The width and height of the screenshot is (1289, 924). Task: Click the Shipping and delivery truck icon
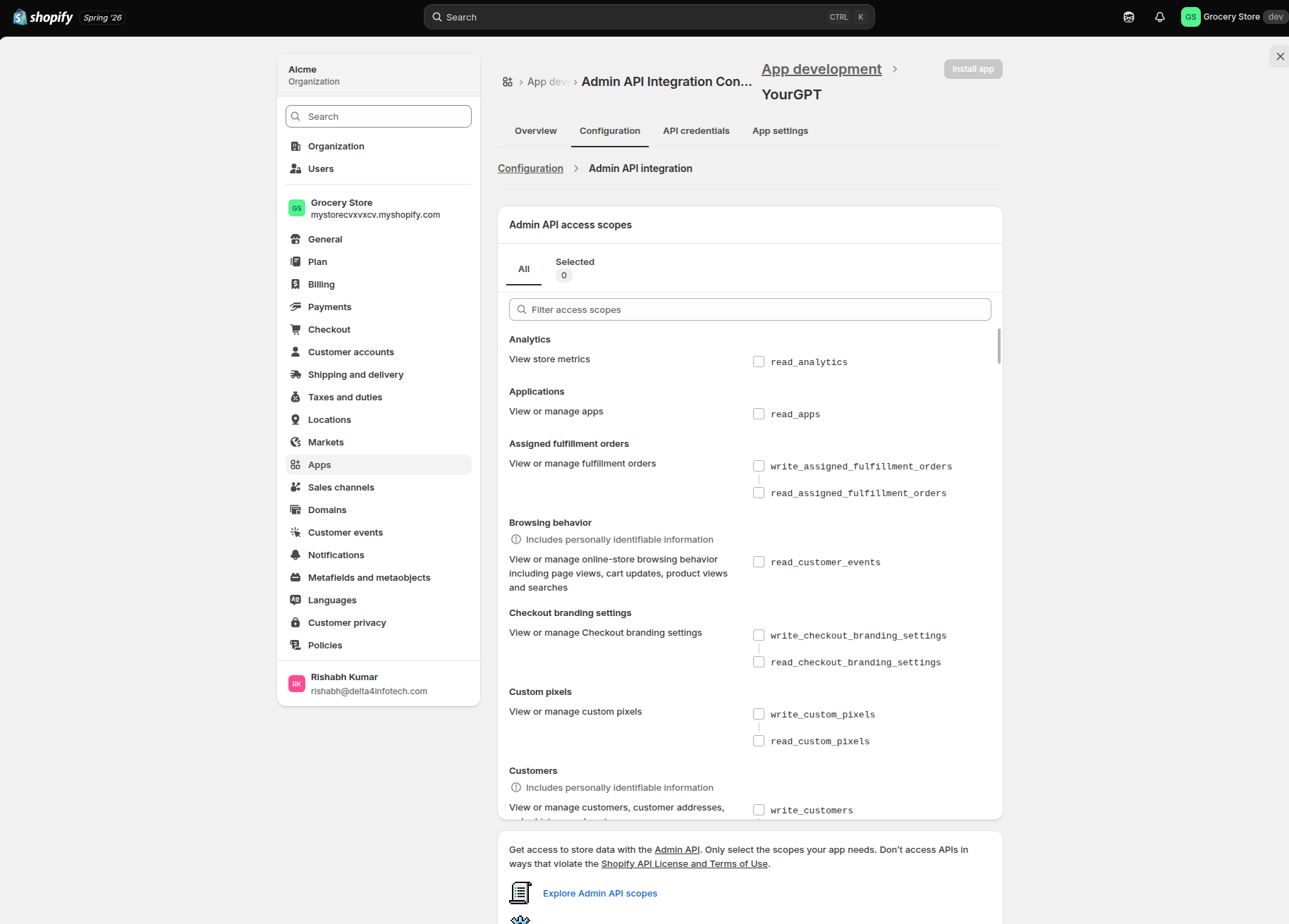[295, 374]
